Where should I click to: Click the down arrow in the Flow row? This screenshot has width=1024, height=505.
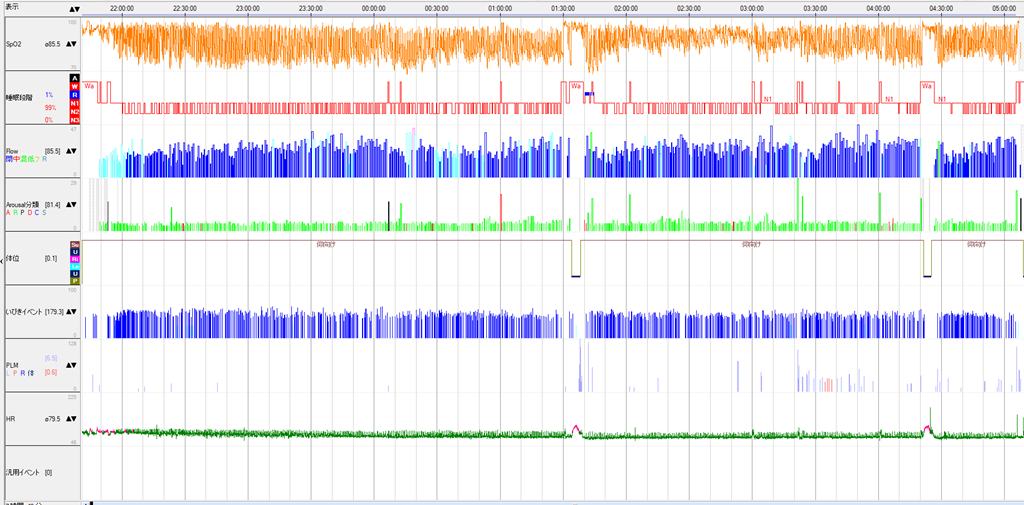click(x=75, y=151)
